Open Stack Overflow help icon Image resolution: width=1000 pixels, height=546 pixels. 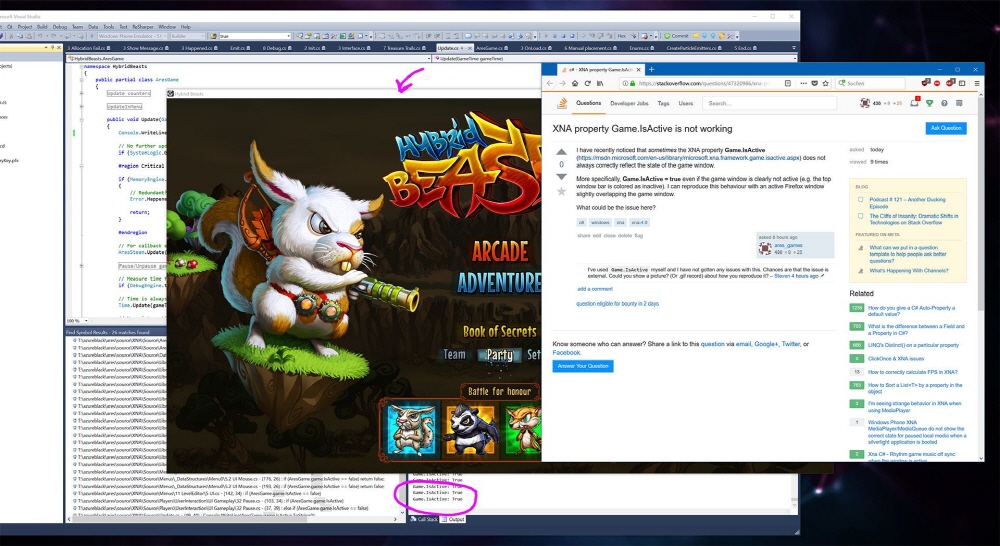pos(944,103)
